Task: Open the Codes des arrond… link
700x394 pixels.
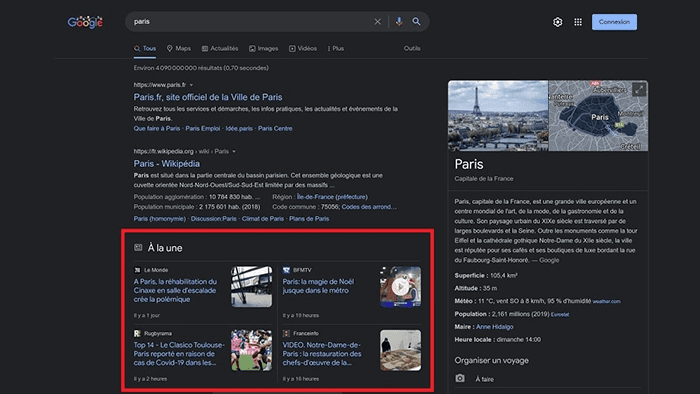Action: 369,207
